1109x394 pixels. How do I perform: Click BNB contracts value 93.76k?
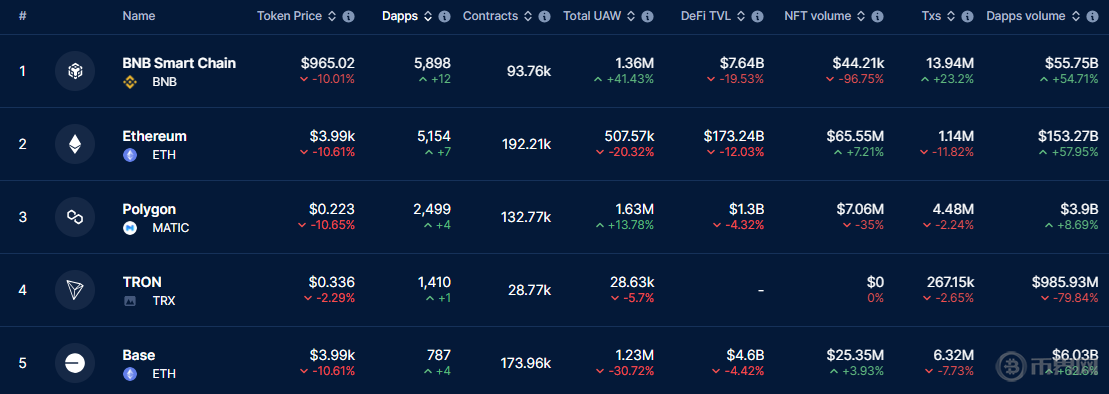(x=529, y=71)
